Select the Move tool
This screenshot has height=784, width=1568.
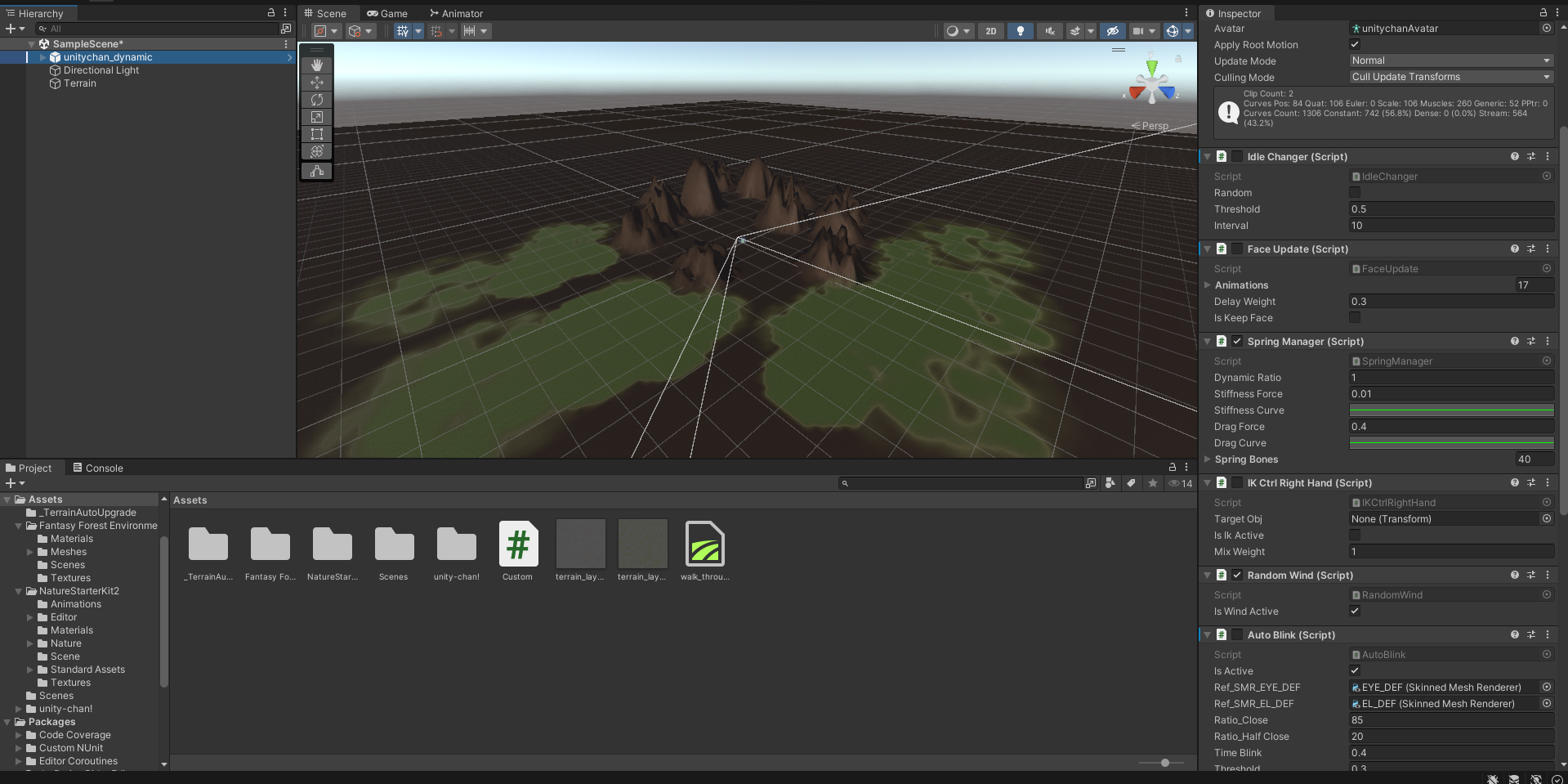pos(317,83)
